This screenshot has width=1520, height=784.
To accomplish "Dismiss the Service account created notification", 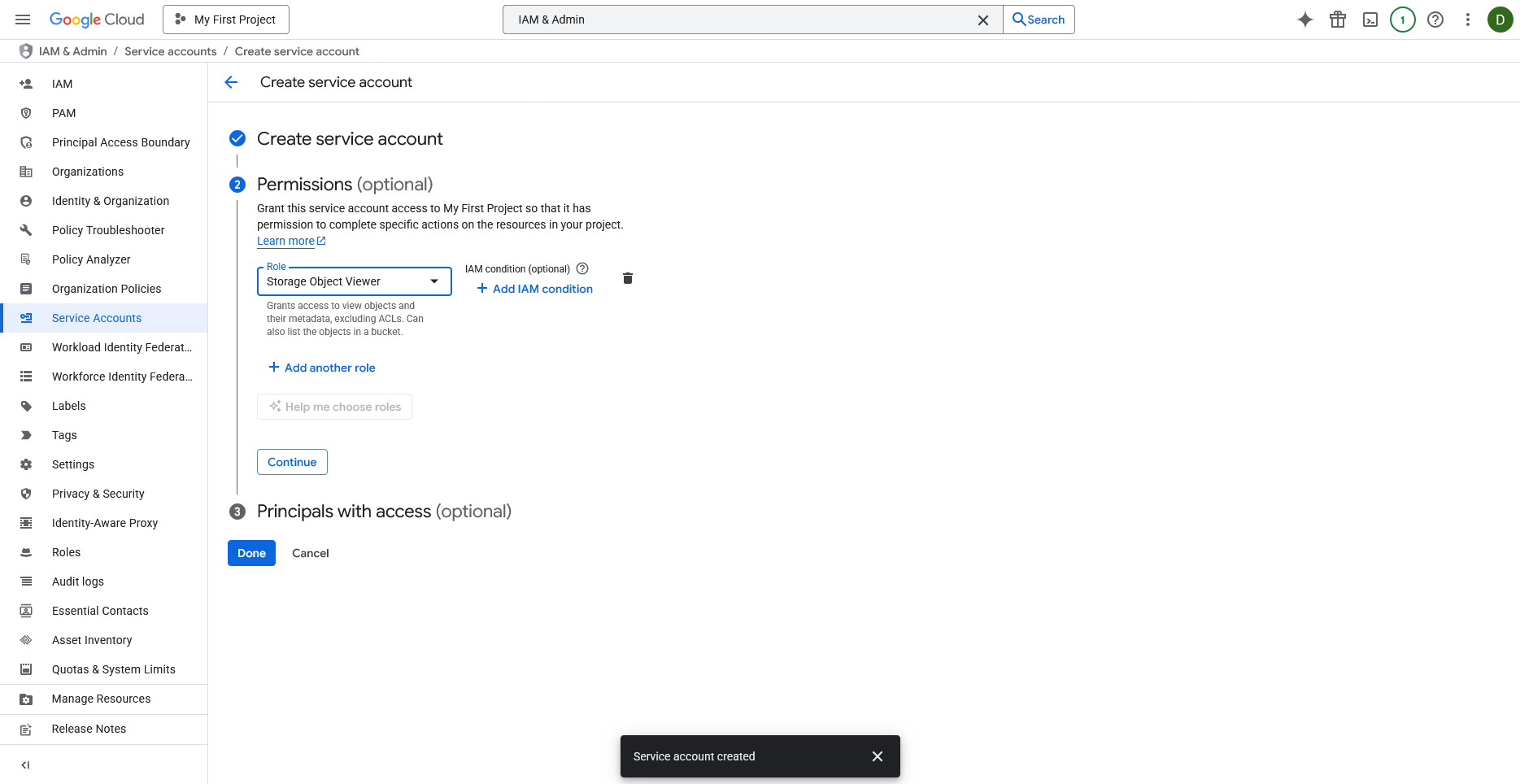I will coord(878,756).
